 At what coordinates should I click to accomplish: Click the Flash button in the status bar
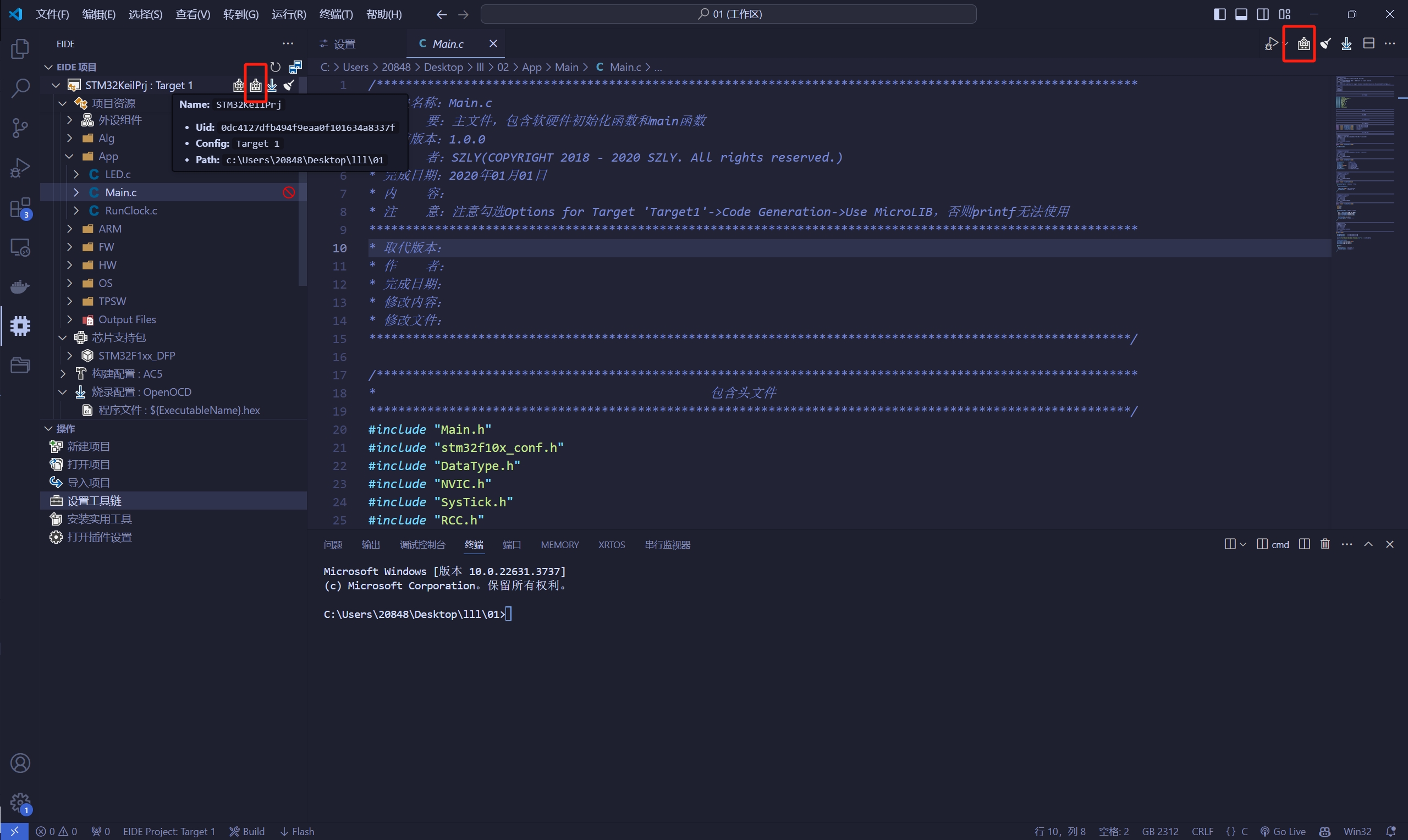click(297, 832)
